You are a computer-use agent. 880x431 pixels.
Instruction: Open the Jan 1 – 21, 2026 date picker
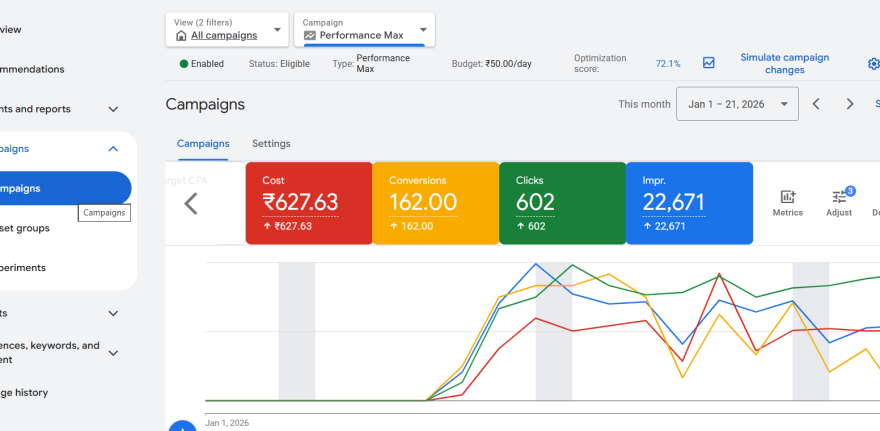point(737,104)
